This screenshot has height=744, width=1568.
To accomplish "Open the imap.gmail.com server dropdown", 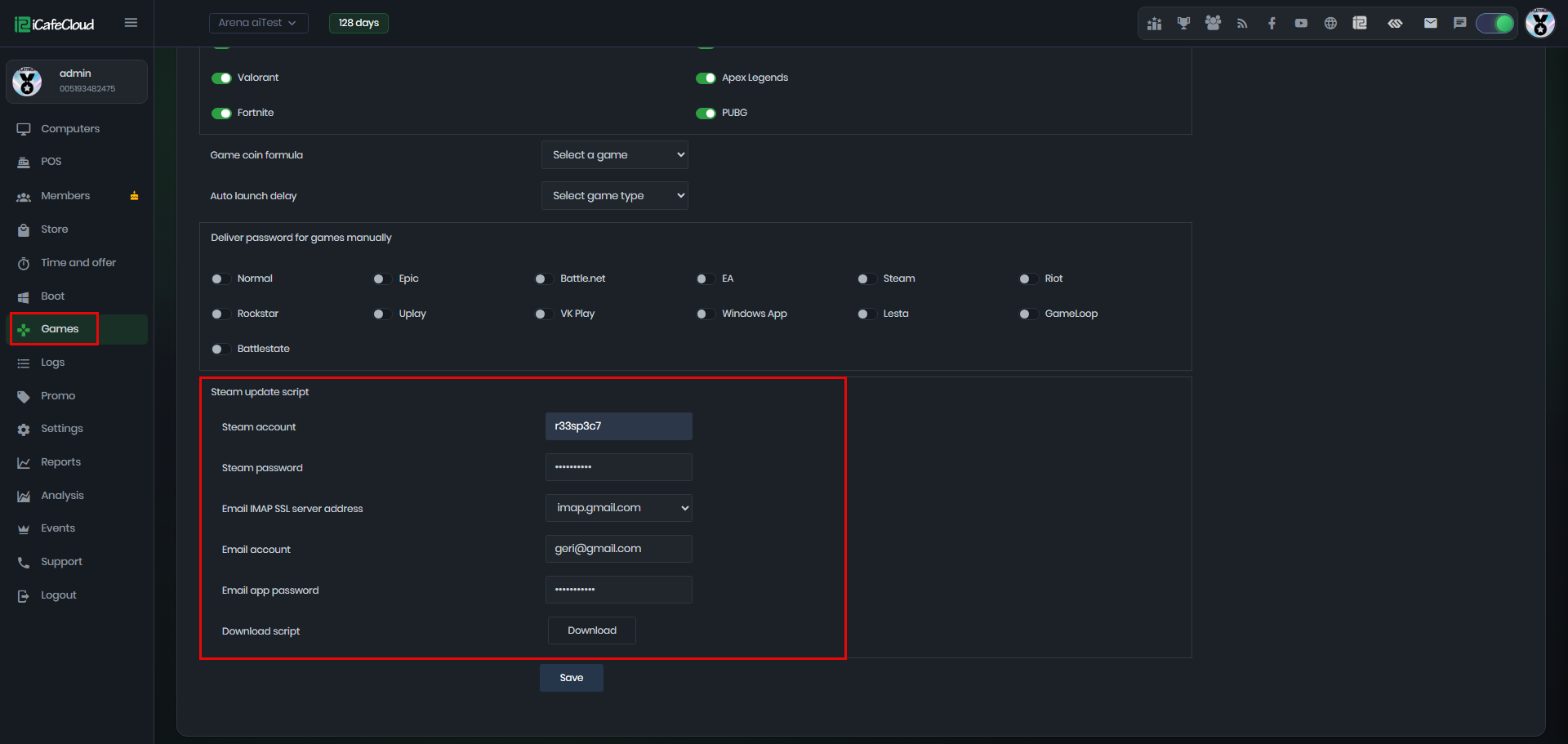I will 619,508.
